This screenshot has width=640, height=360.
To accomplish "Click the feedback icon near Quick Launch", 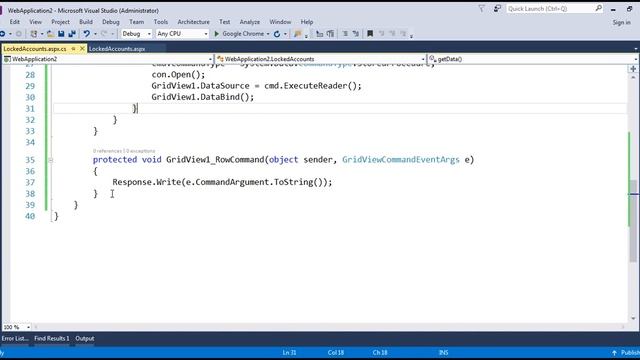I will tap(497, 9).
